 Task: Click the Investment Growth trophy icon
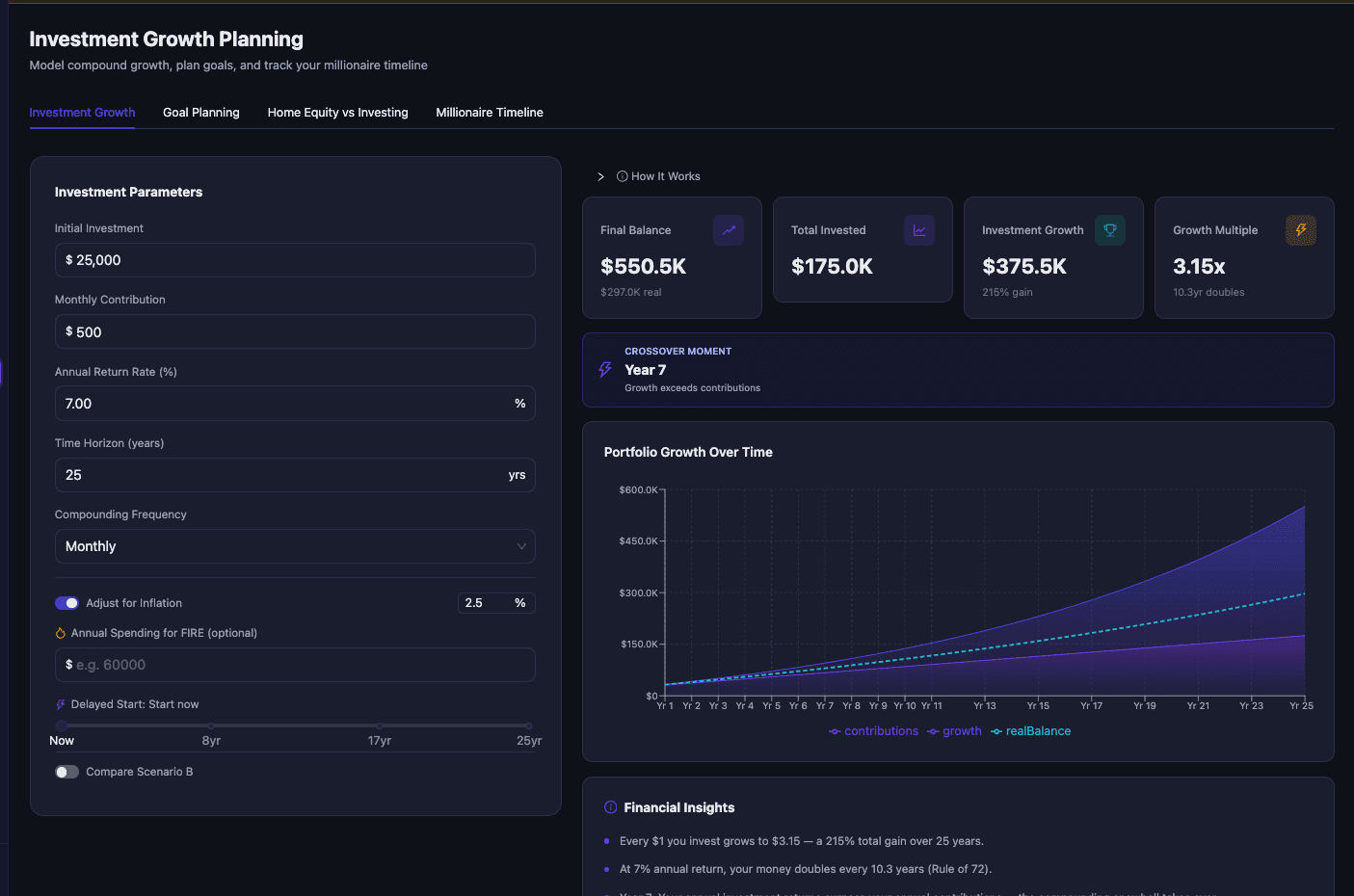[x=1109, y=230]
